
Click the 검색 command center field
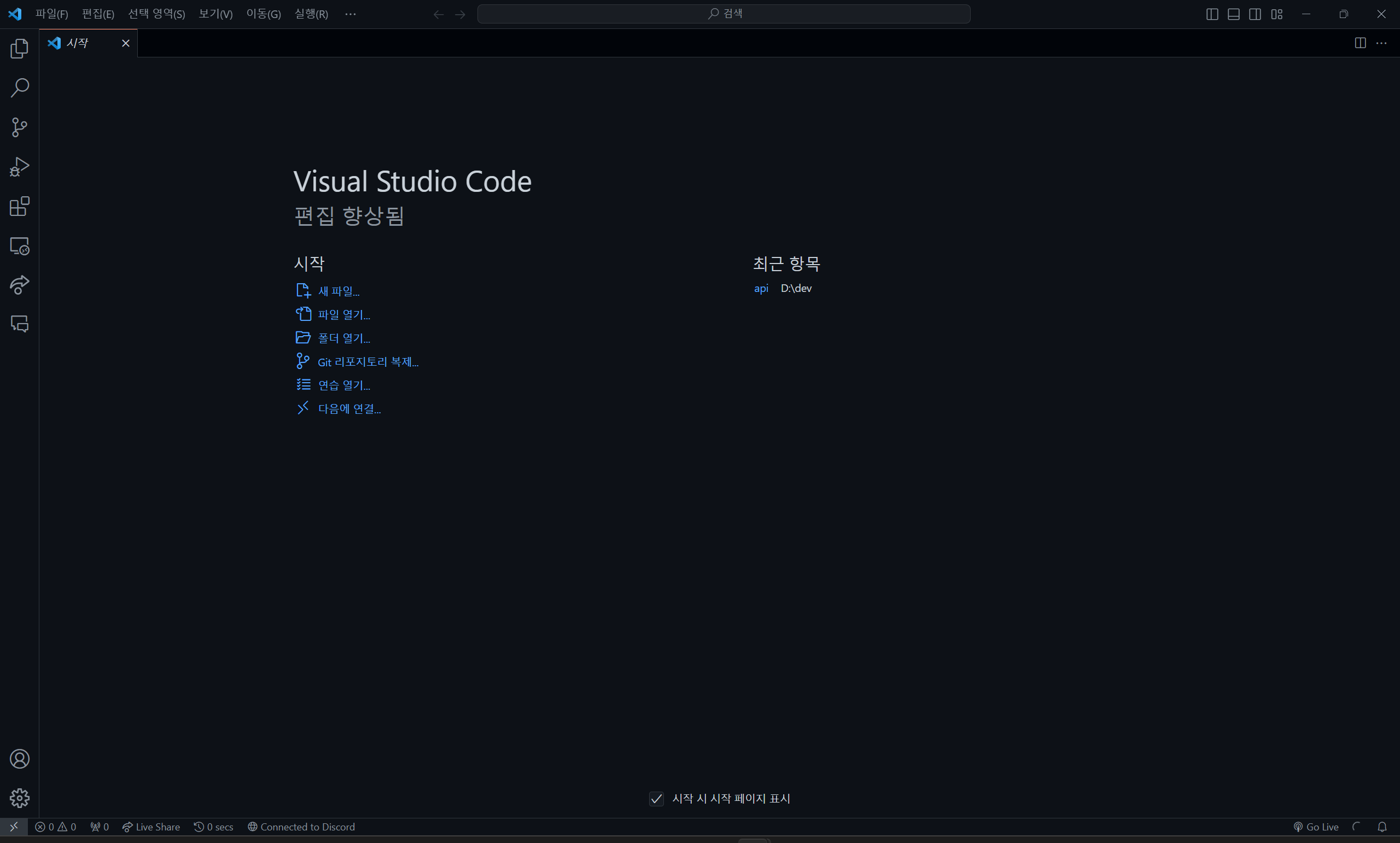[724, 14]
